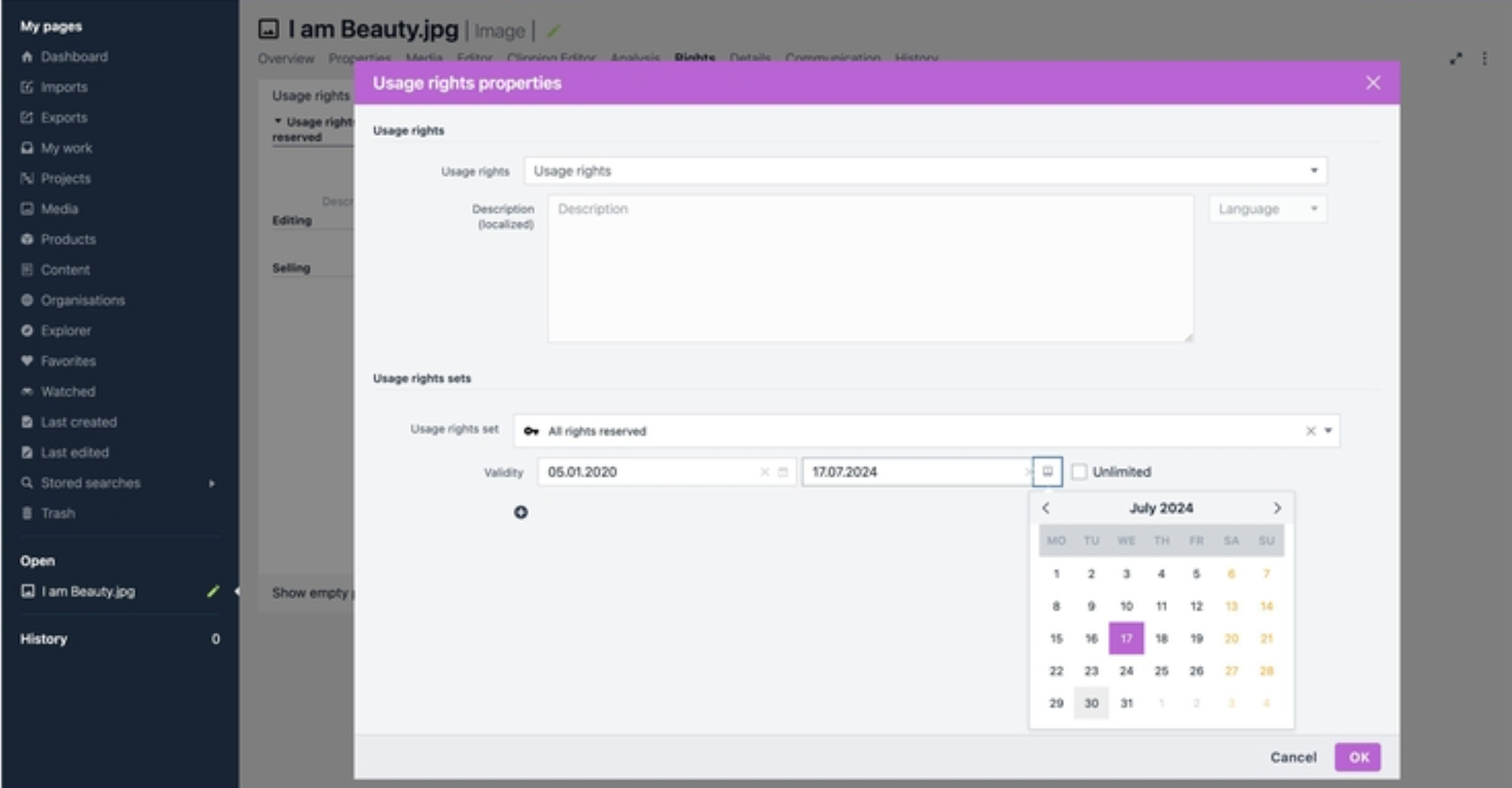Click the Imports sidebar icon

click(27, 87)
